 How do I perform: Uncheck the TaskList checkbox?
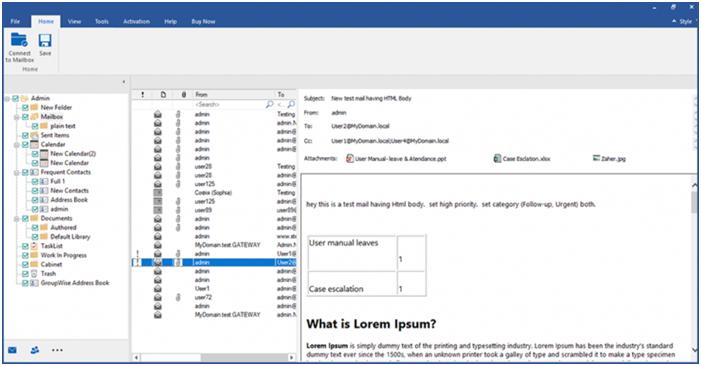pyautogui.click(x=25, y=246)
